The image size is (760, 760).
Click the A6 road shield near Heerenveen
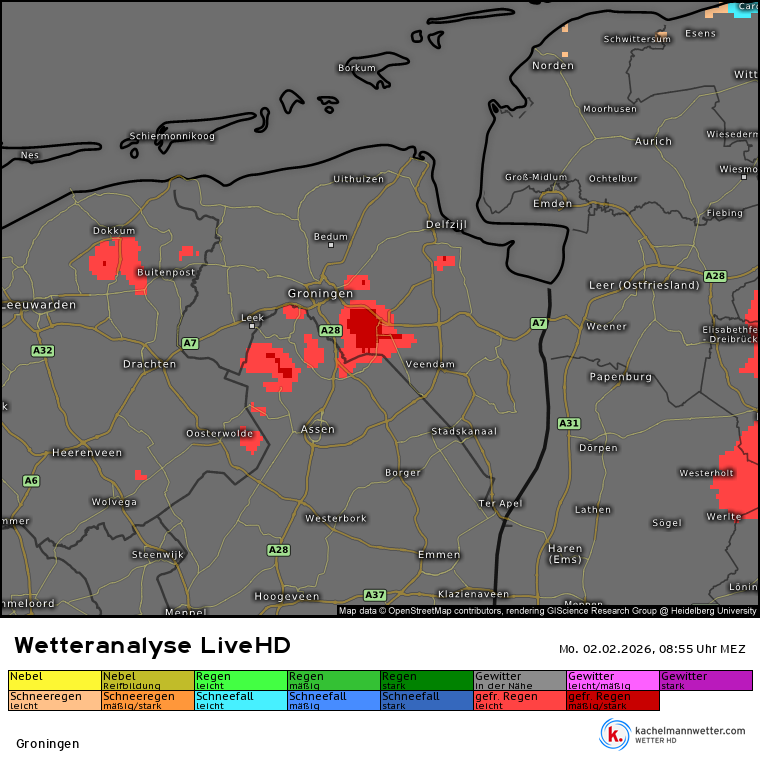point(31,481)
